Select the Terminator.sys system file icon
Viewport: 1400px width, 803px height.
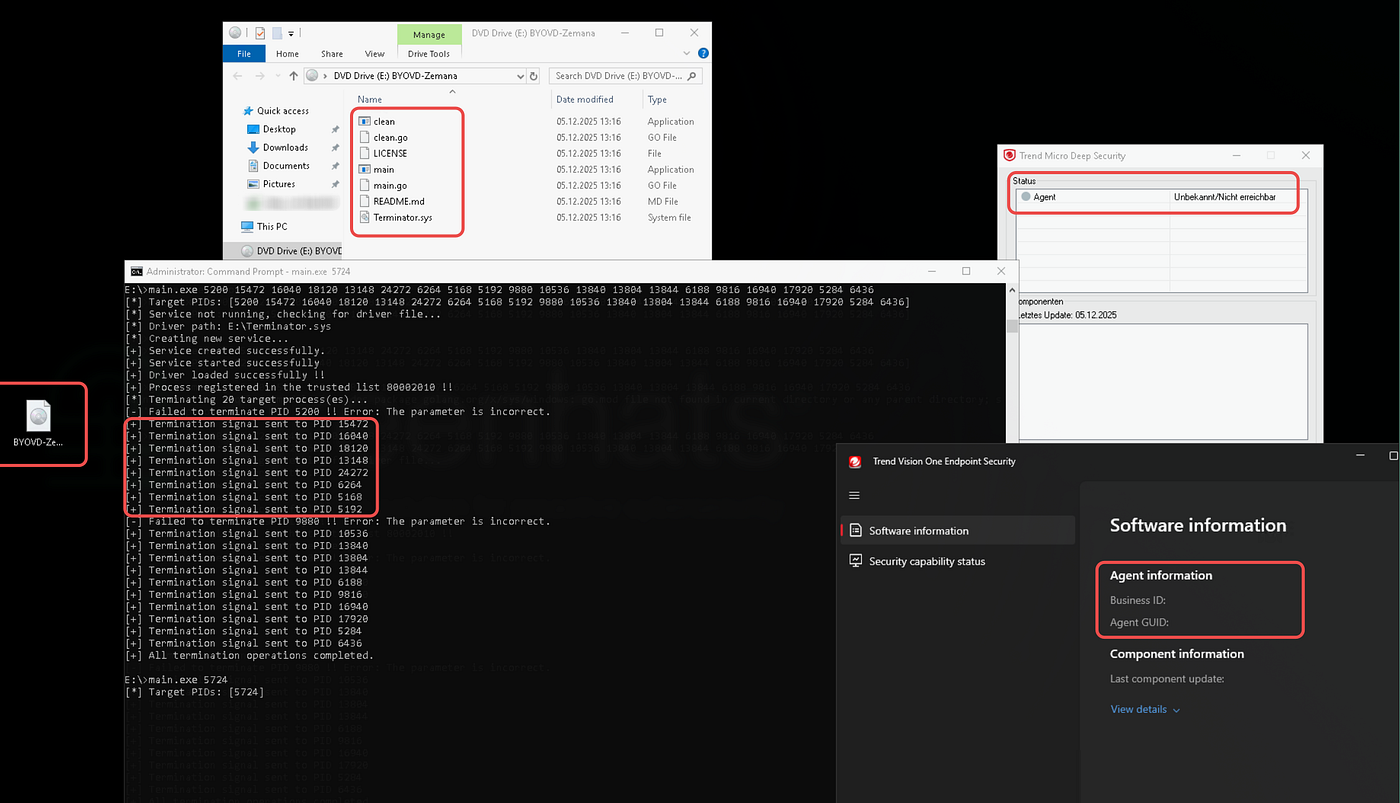(364, 217)
